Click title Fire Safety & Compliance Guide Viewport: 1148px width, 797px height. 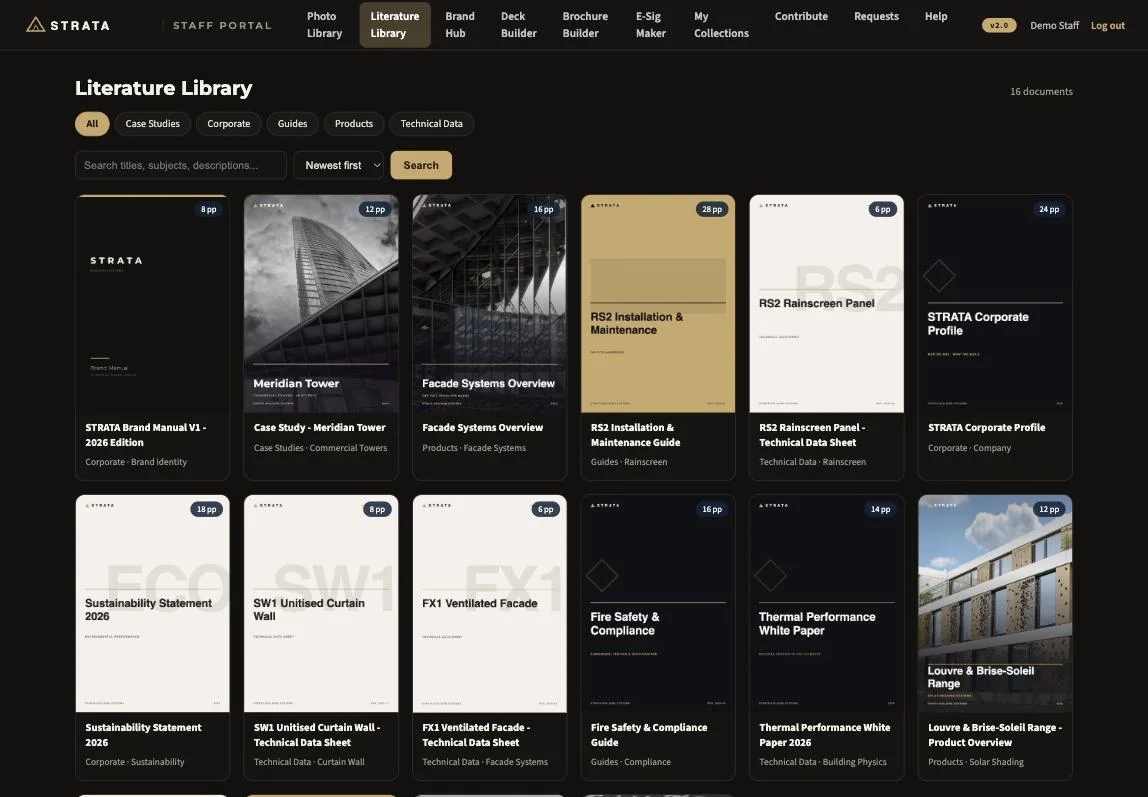(649, 735)
